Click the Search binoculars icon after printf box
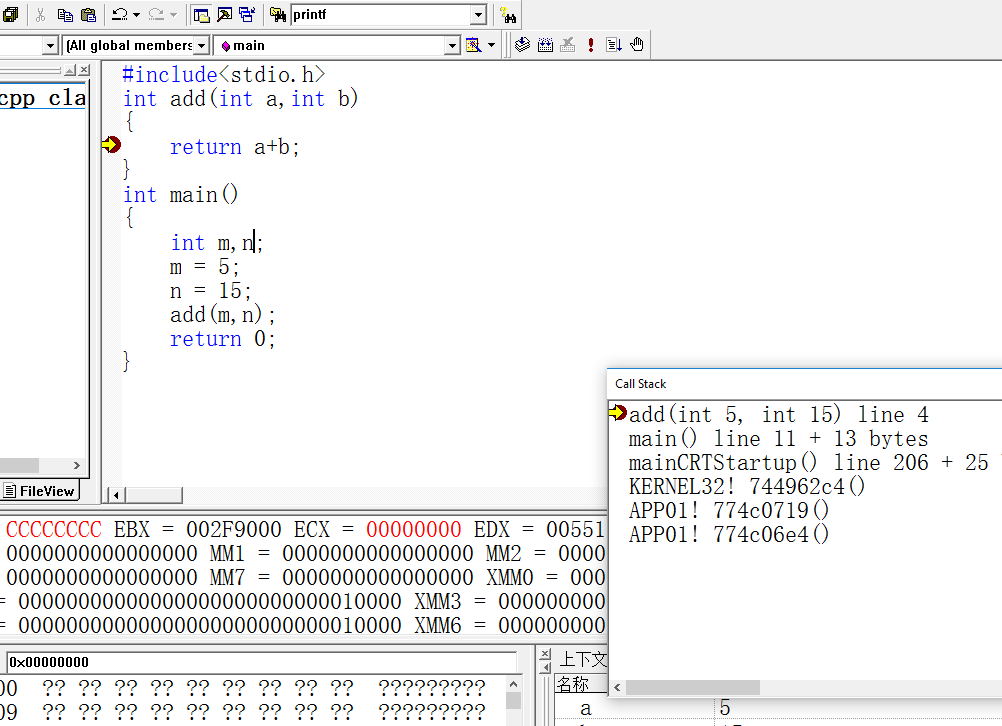1002x726 pixels. pos(508,15)
